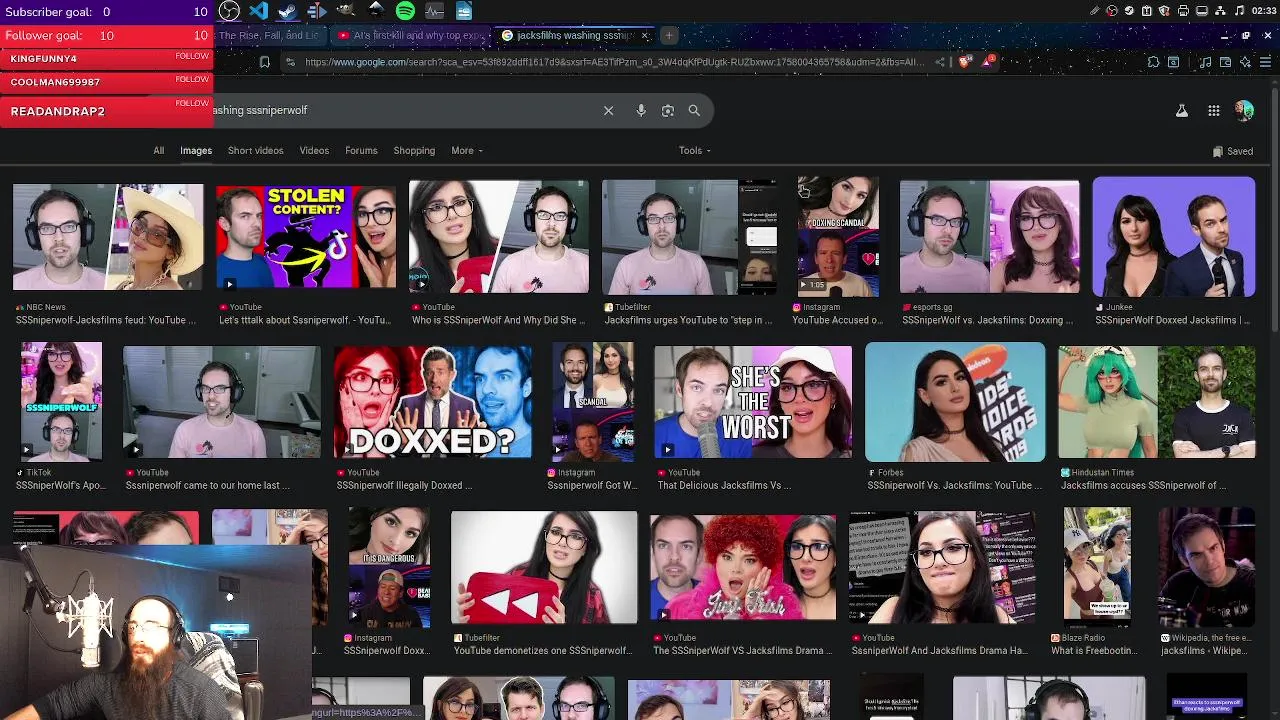Open the 'STOLEN CONTENT?' thumbnail
Viewport: 1280px width, 720px height.
coord(306,238)
